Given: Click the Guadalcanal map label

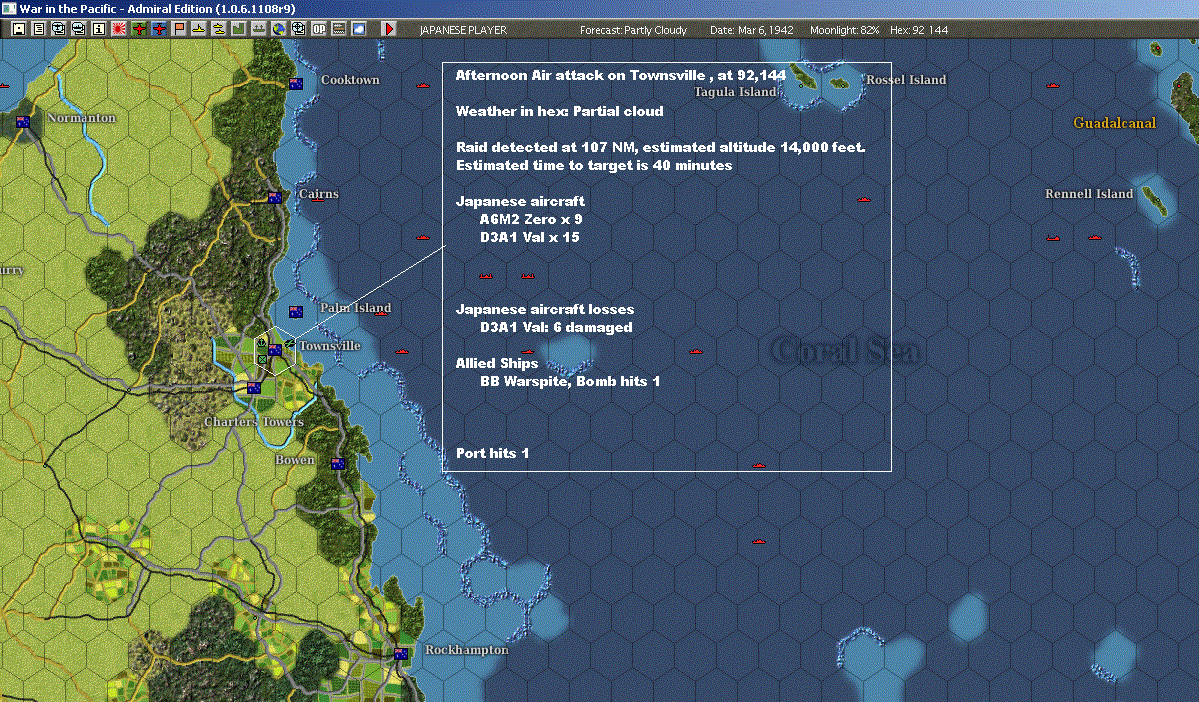Looking at the screenshot, I should point(1115,122).
